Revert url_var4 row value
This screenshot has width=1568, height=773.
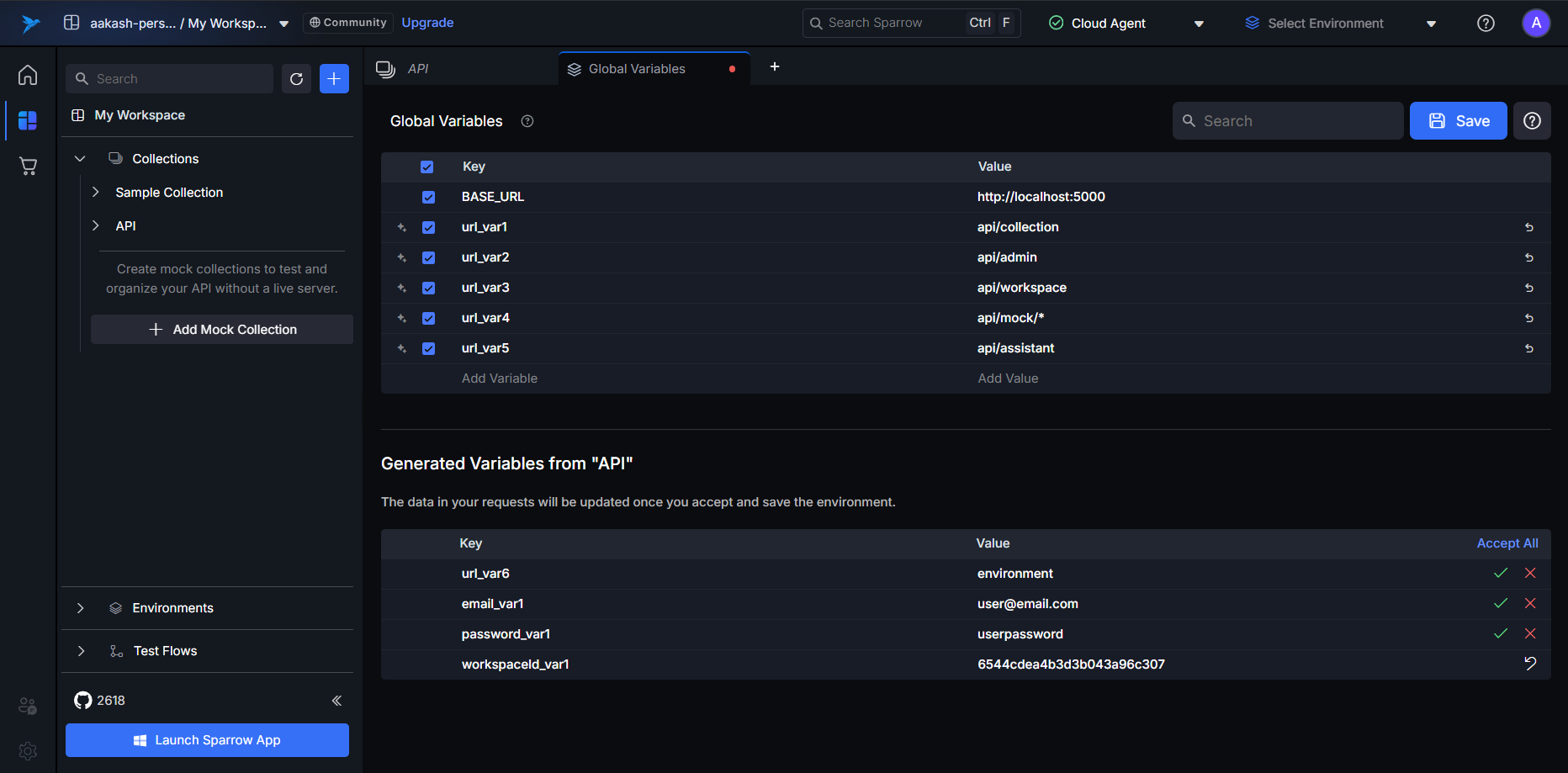1529,318
